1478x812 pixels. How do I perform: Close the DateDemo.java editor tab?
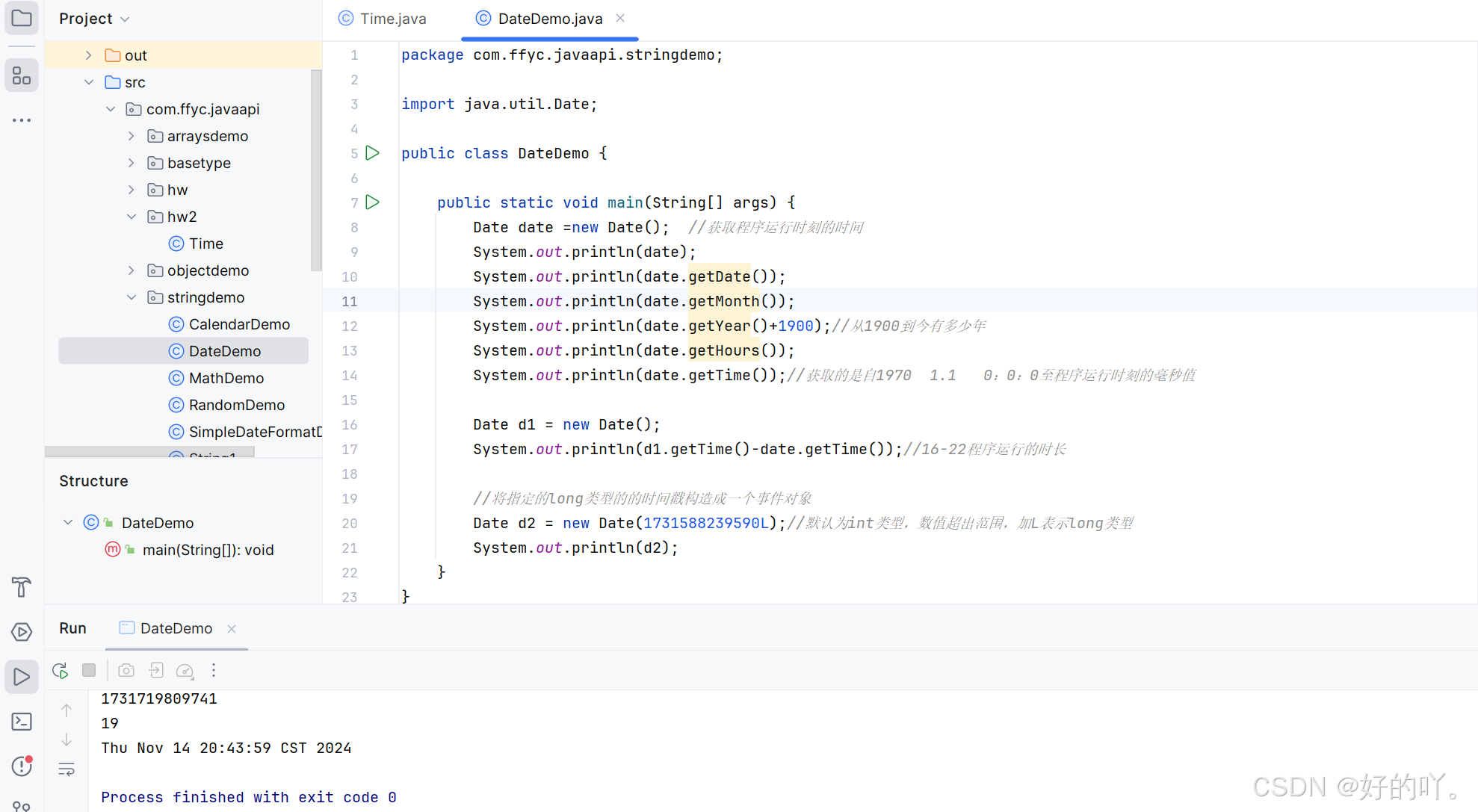[620, 19]
